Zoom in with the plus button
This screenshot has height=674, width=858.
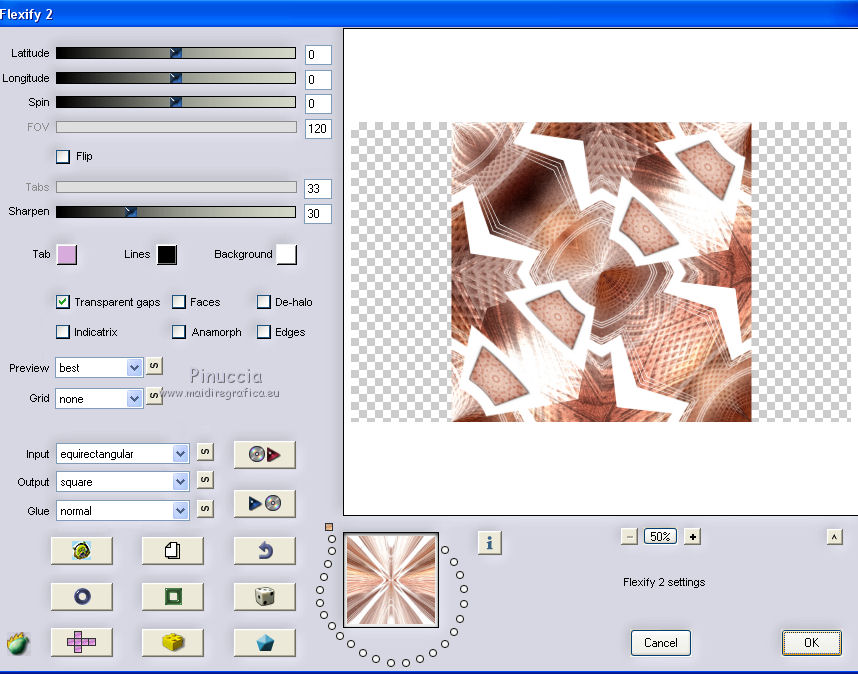click(x=692, y=537)
